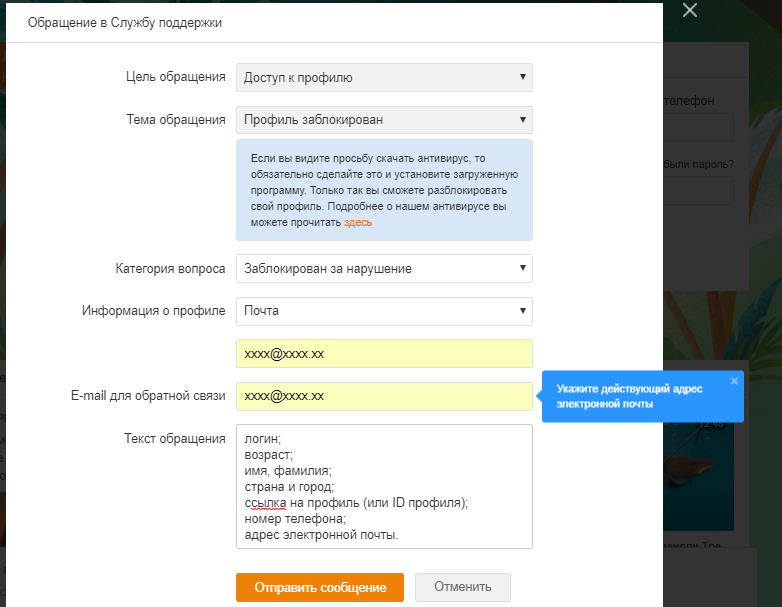
Task: Dismiss the blue email validation tooltip
Action: point(734,381)
